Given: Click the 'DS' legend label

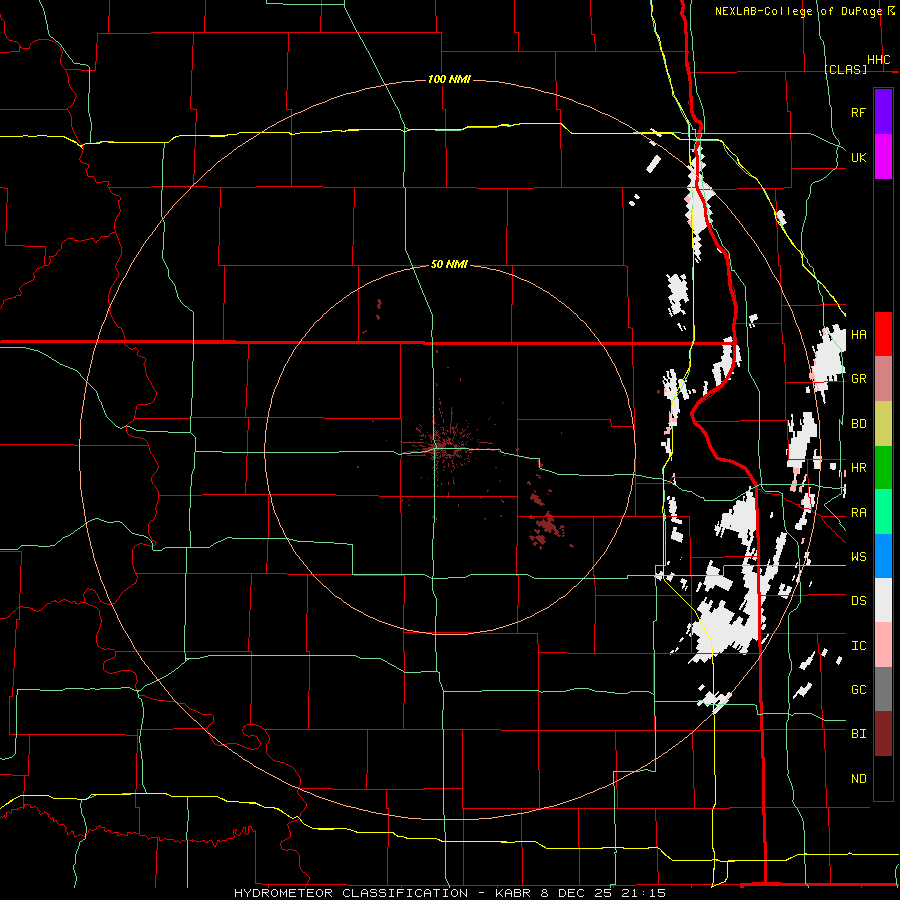Looking at the screenshot, I should coord(858,601).
